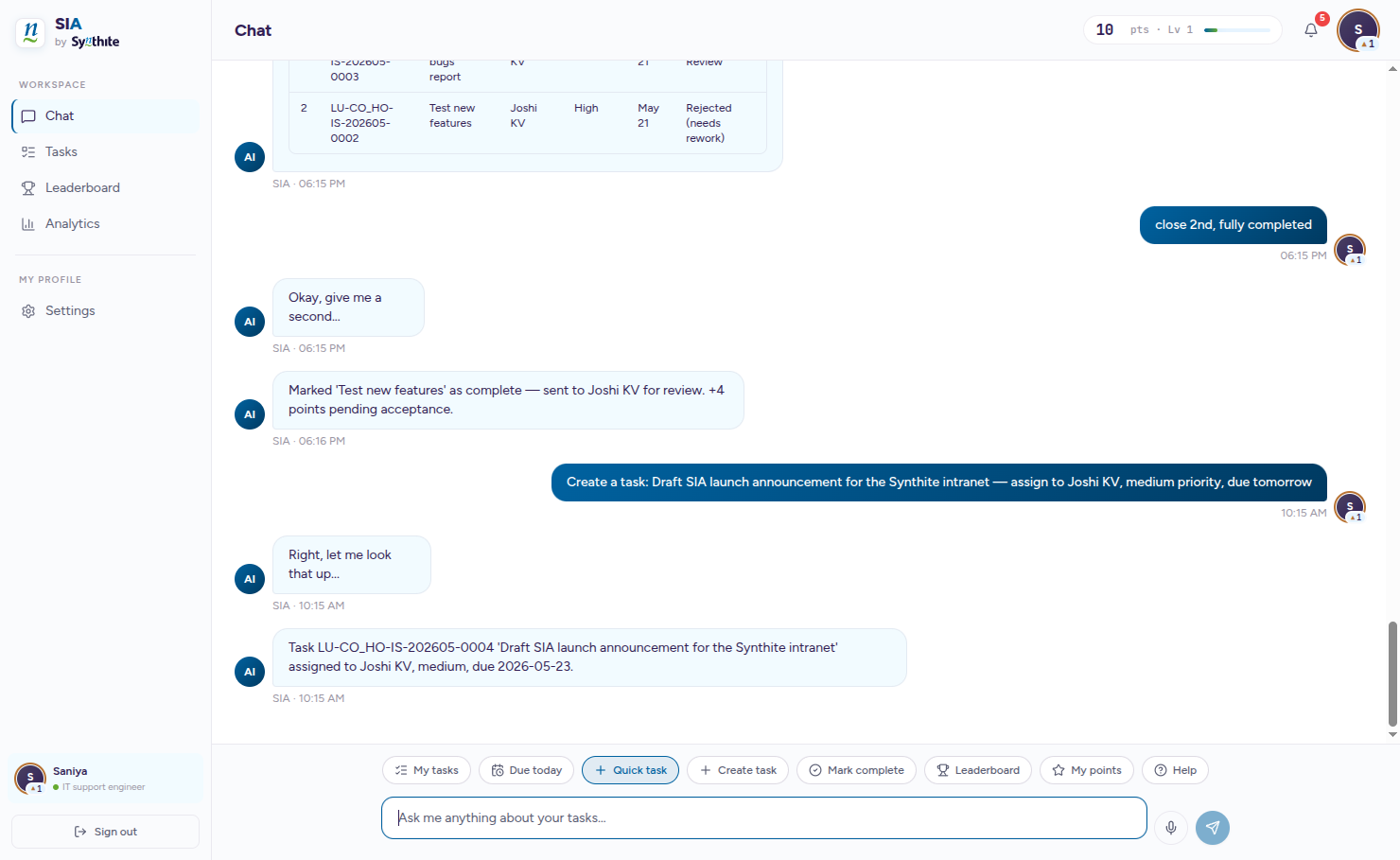Click the plus icon on Quick task
This screenshot has height=860, width=1400.
(601, 770)
